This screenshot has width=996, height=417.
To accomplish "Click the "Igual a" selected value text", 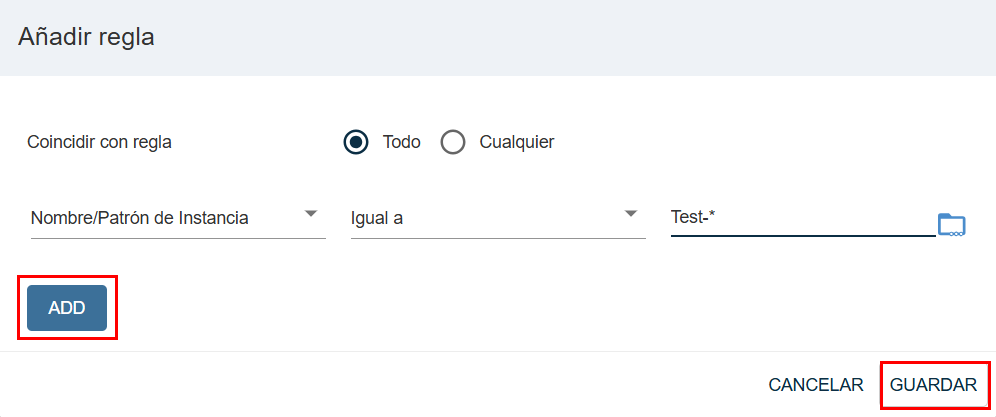I will (x=377, y=218).
